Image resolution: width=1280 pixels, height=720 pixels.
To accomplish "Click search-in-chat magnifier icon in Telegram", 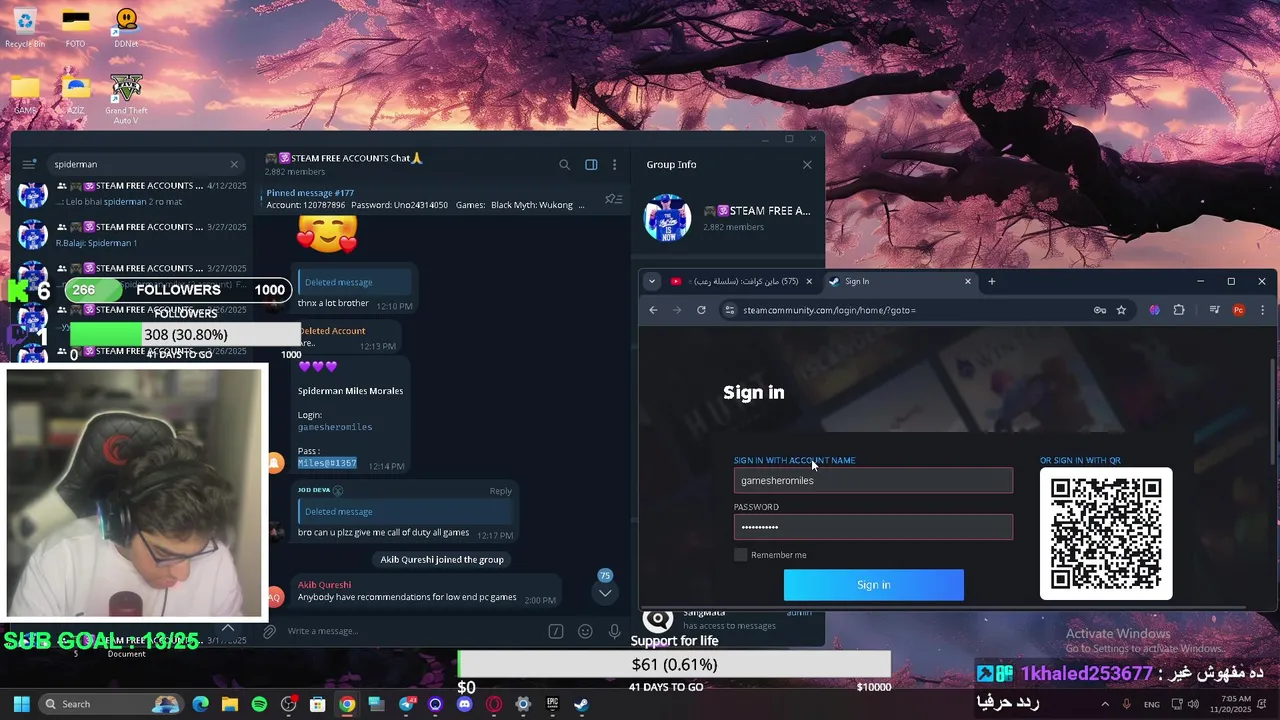I will (x=564, y=164).
